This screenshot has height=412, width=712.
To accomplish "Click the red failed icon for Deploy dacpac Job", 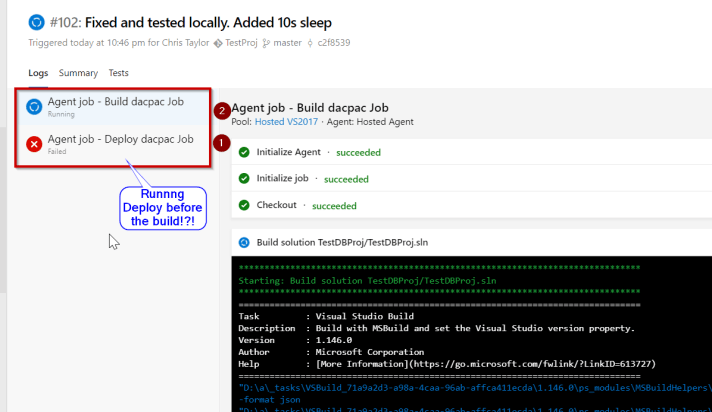I will (34, 144).
